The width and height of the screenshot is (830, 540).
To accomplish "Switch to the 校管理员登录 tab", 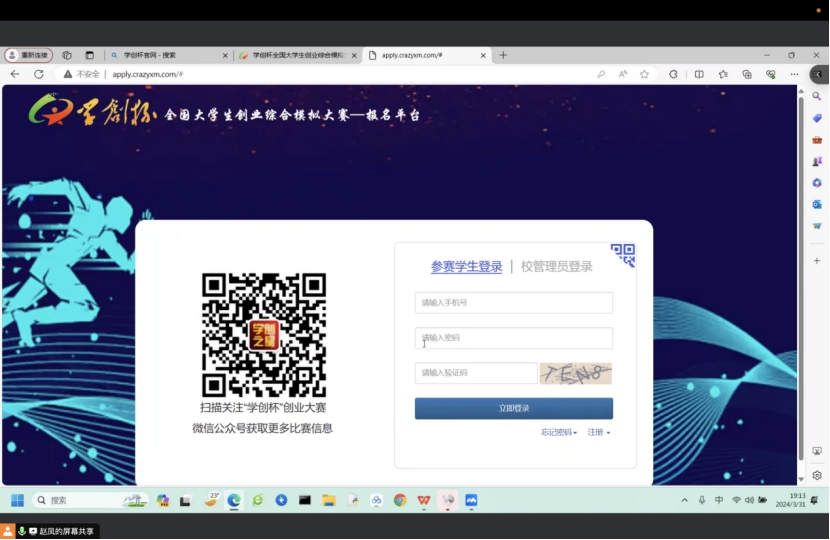I will pyautogui.click(x=556, y=266).
